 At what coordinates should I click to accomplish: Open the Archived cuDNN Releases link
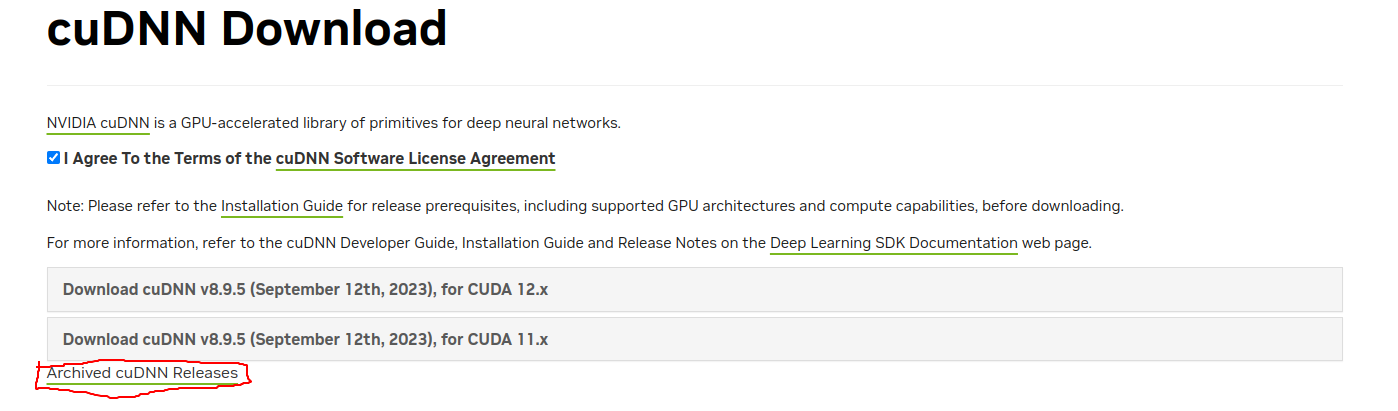[142, 373]
